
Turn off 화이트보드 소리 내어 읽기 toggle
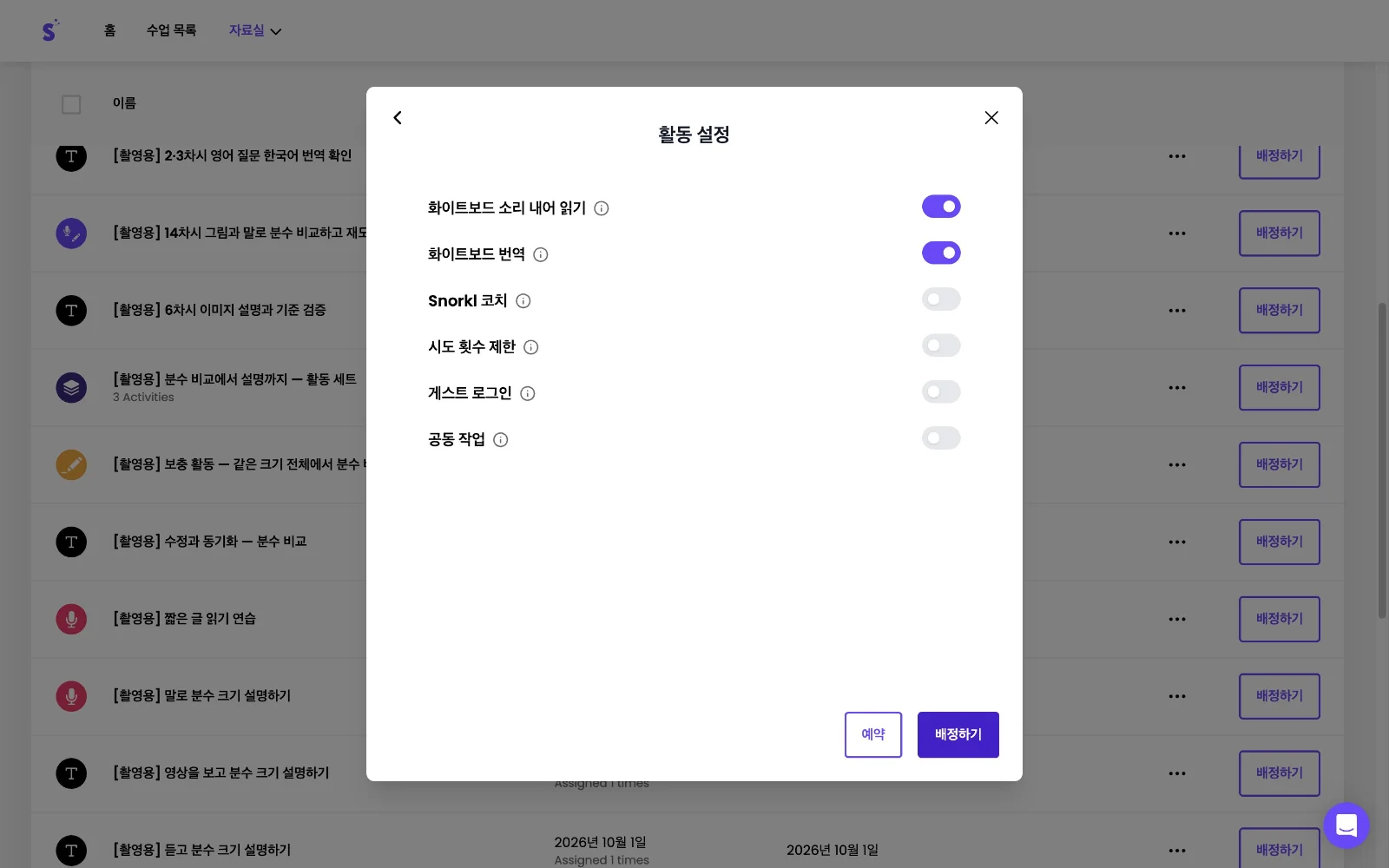pos(941,207)
